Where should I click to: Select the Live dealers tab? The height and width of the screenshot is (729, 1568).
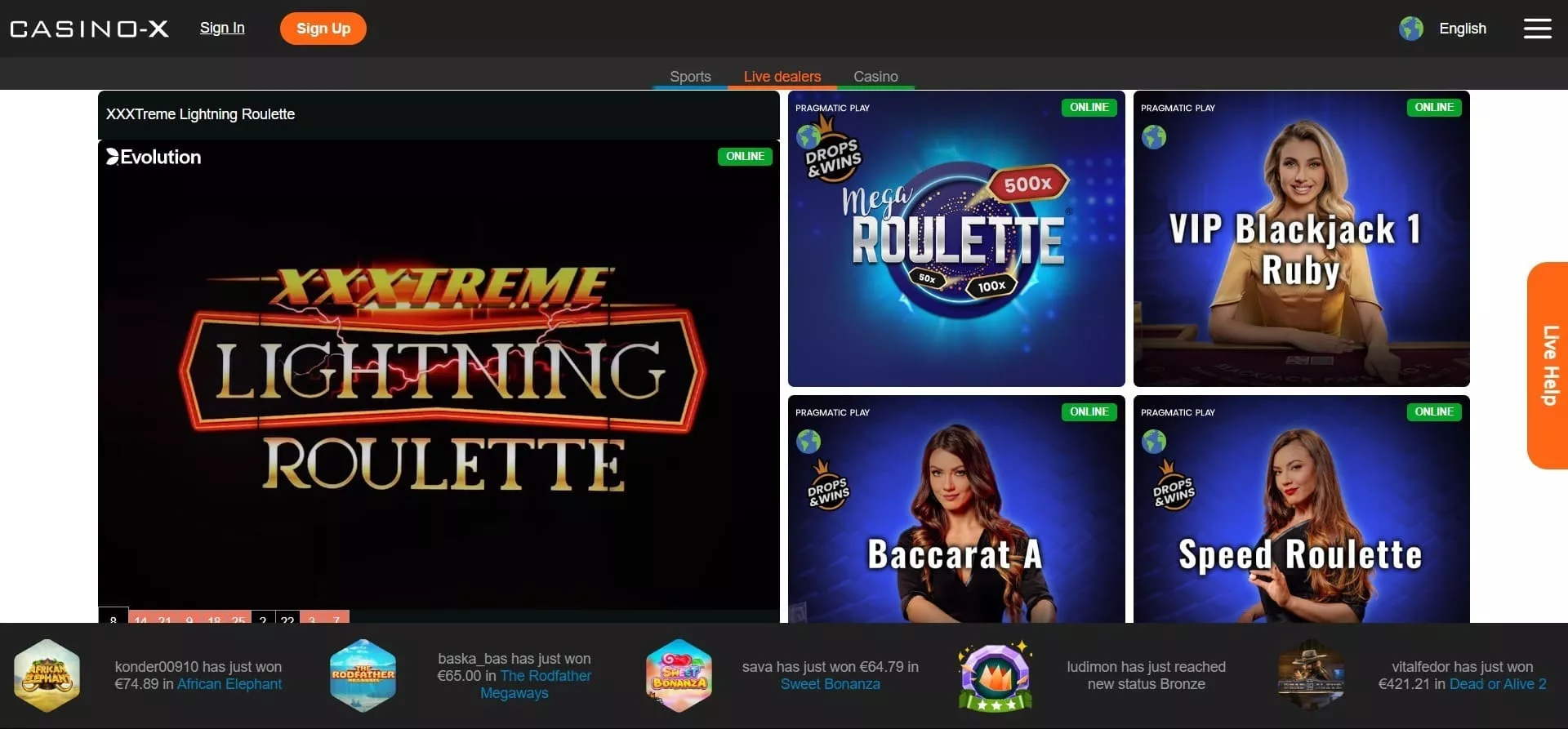(x=782, y=76)
